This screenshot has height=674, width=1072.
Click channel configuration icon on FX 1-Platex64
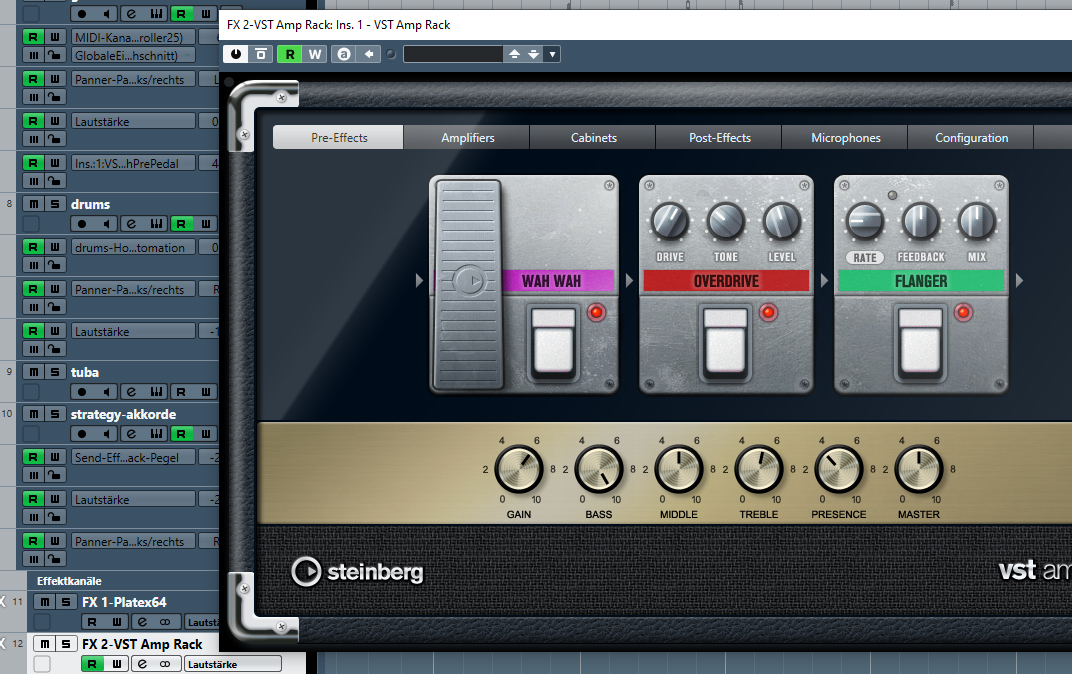click(x=165, y=622)
